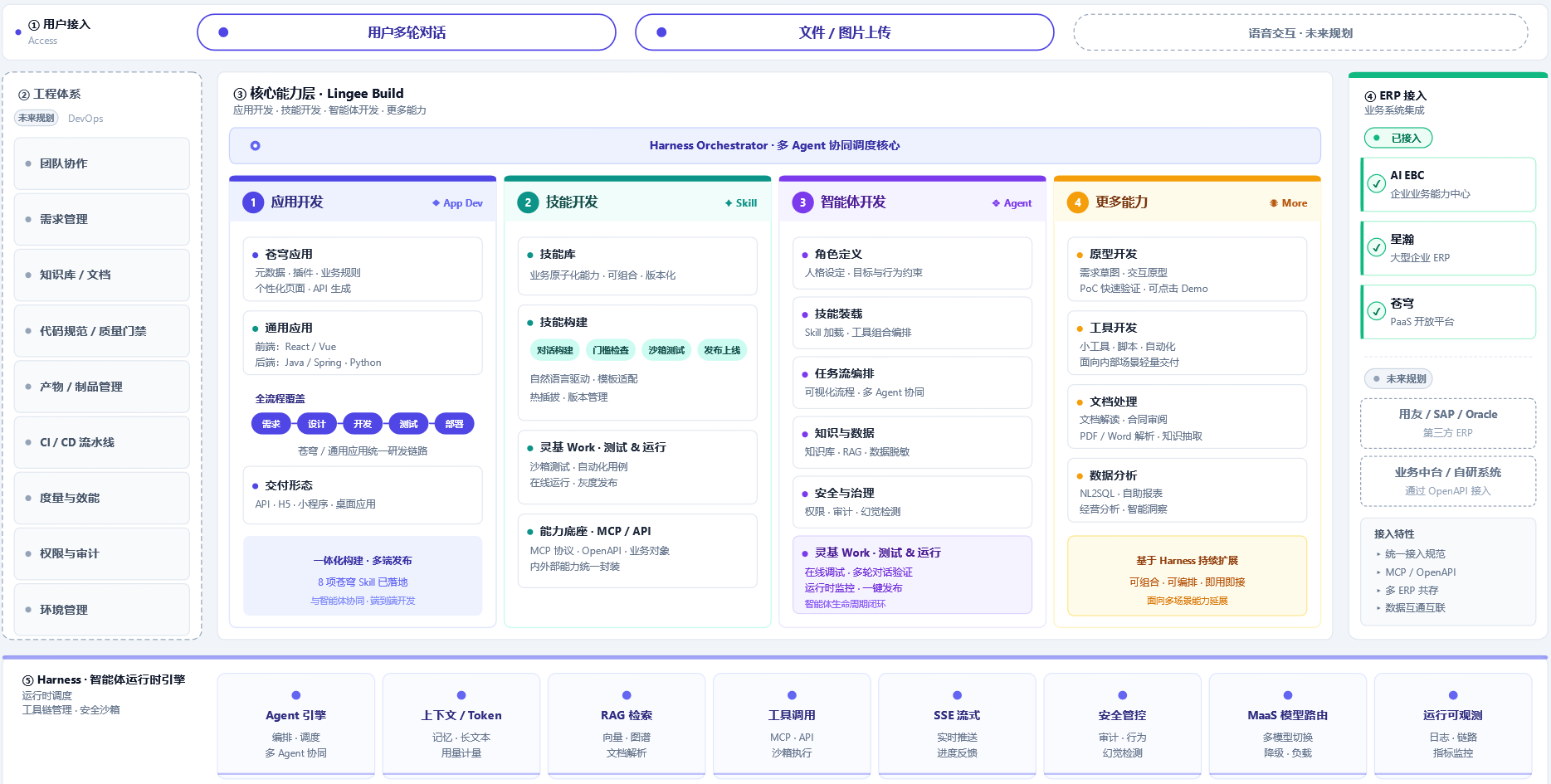The image size is (1551, 784).
Task: Open the SSE 流式 runtime card
Action: click(957, 726)
